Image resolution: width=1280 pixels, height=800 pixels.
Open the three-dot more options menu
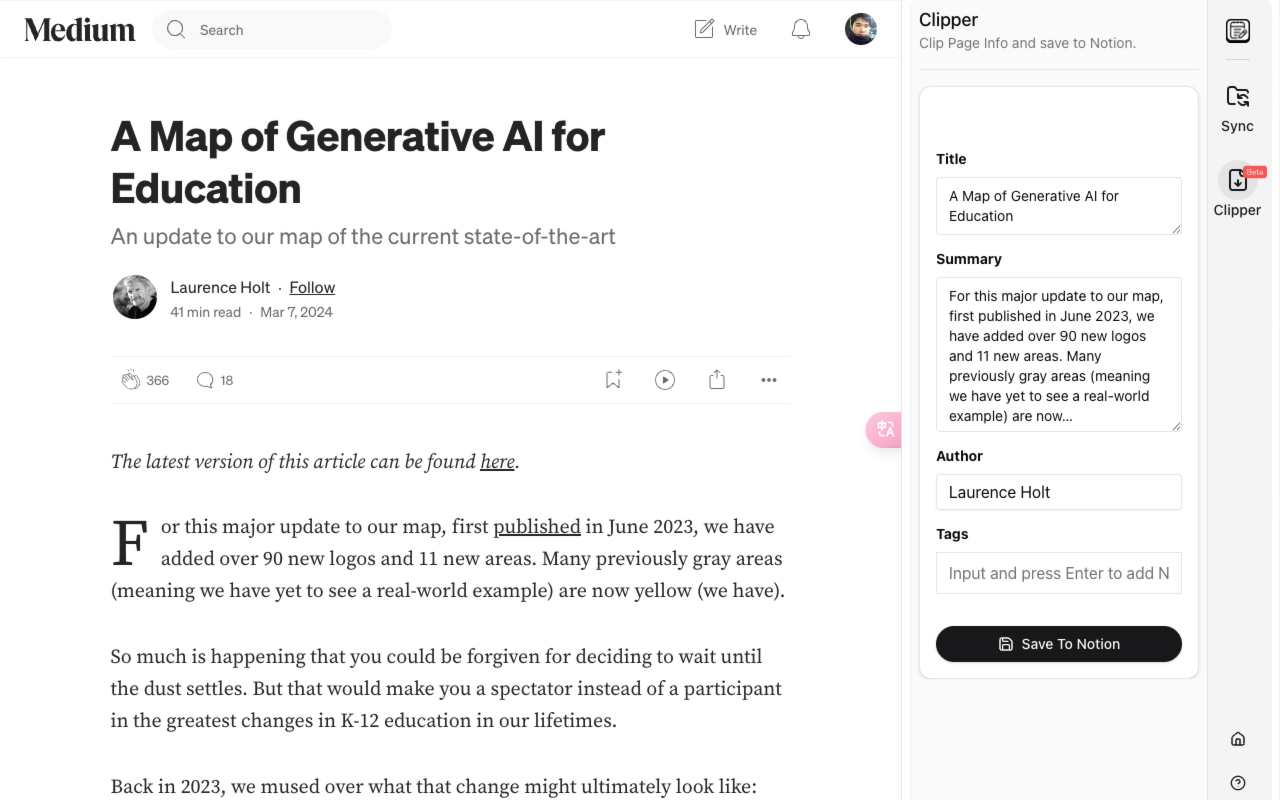point(768,380)
